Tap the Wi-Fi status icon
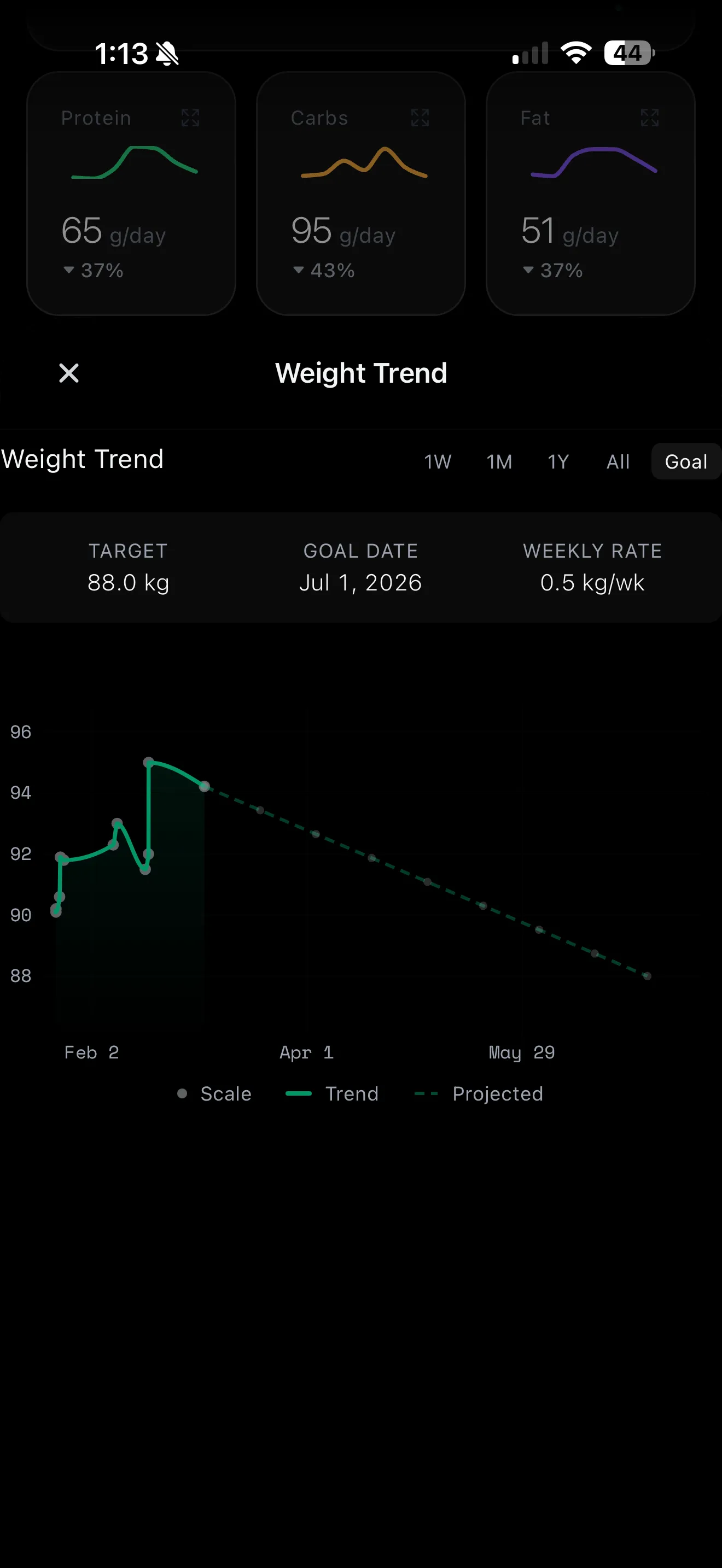 coord(575,54)
